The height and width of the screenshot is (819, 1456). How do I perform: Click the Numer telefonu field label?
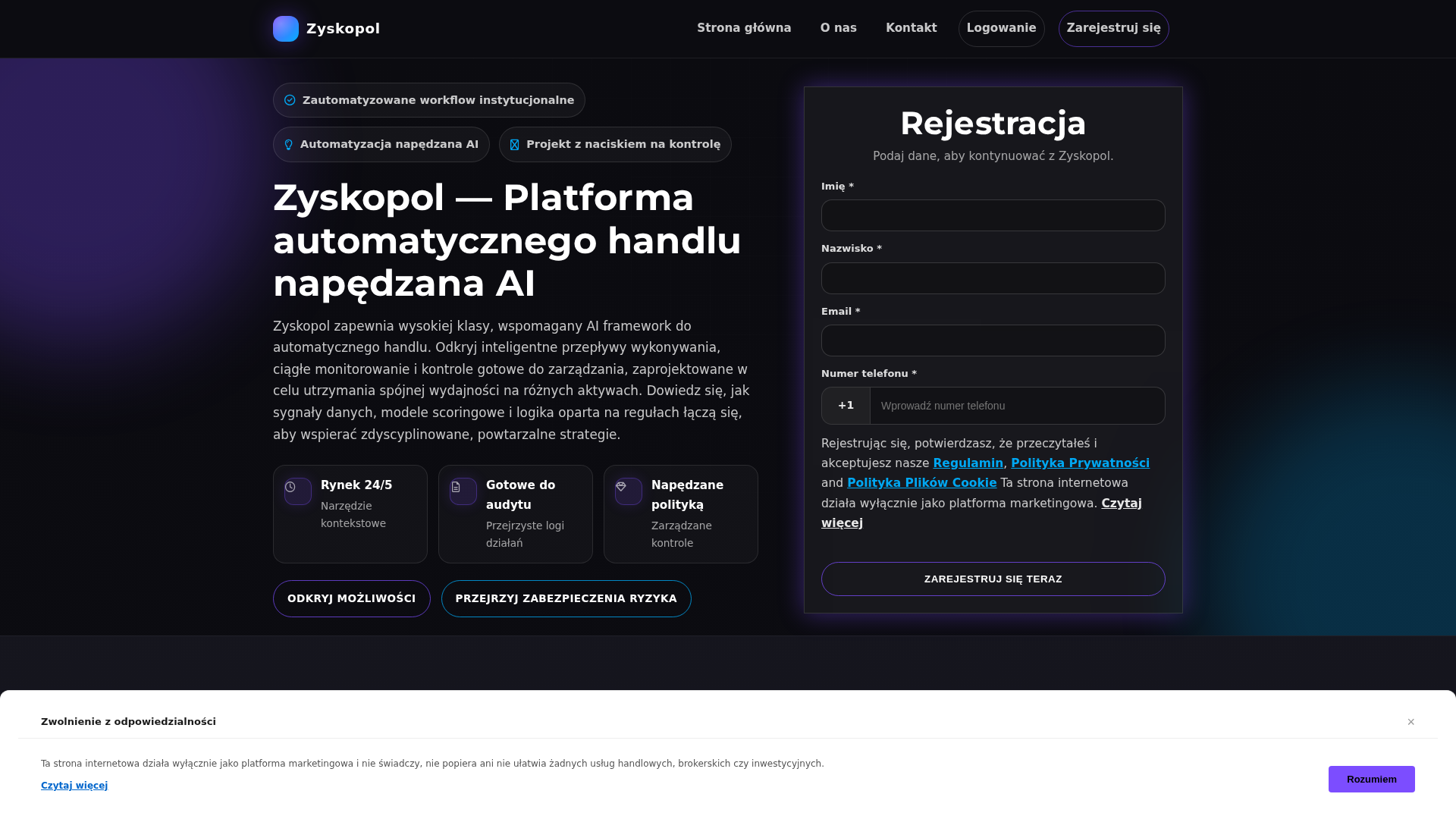coord(869,374)
